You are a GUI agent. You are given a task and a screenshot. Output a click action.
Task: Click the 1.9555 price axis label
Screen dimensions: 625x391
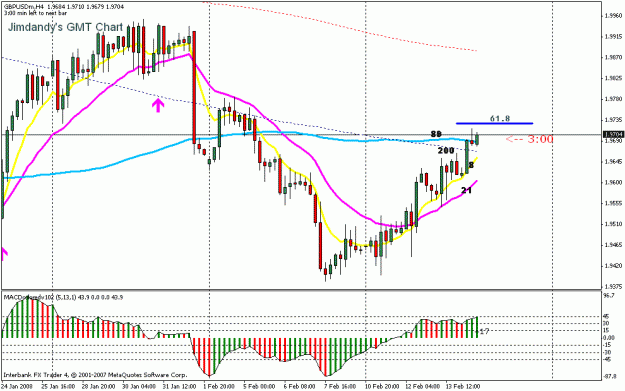coord(614,203)
